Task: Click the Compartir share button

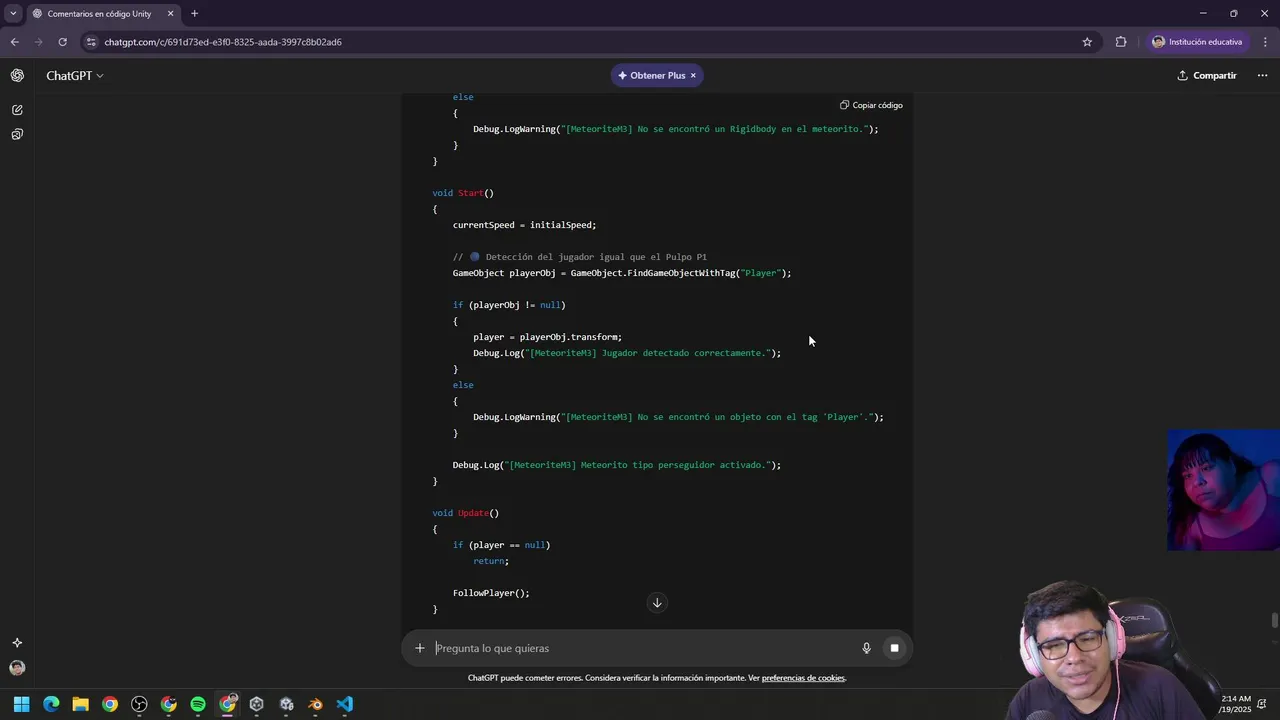Action: pyautogui.click(x=1207, y=76)
